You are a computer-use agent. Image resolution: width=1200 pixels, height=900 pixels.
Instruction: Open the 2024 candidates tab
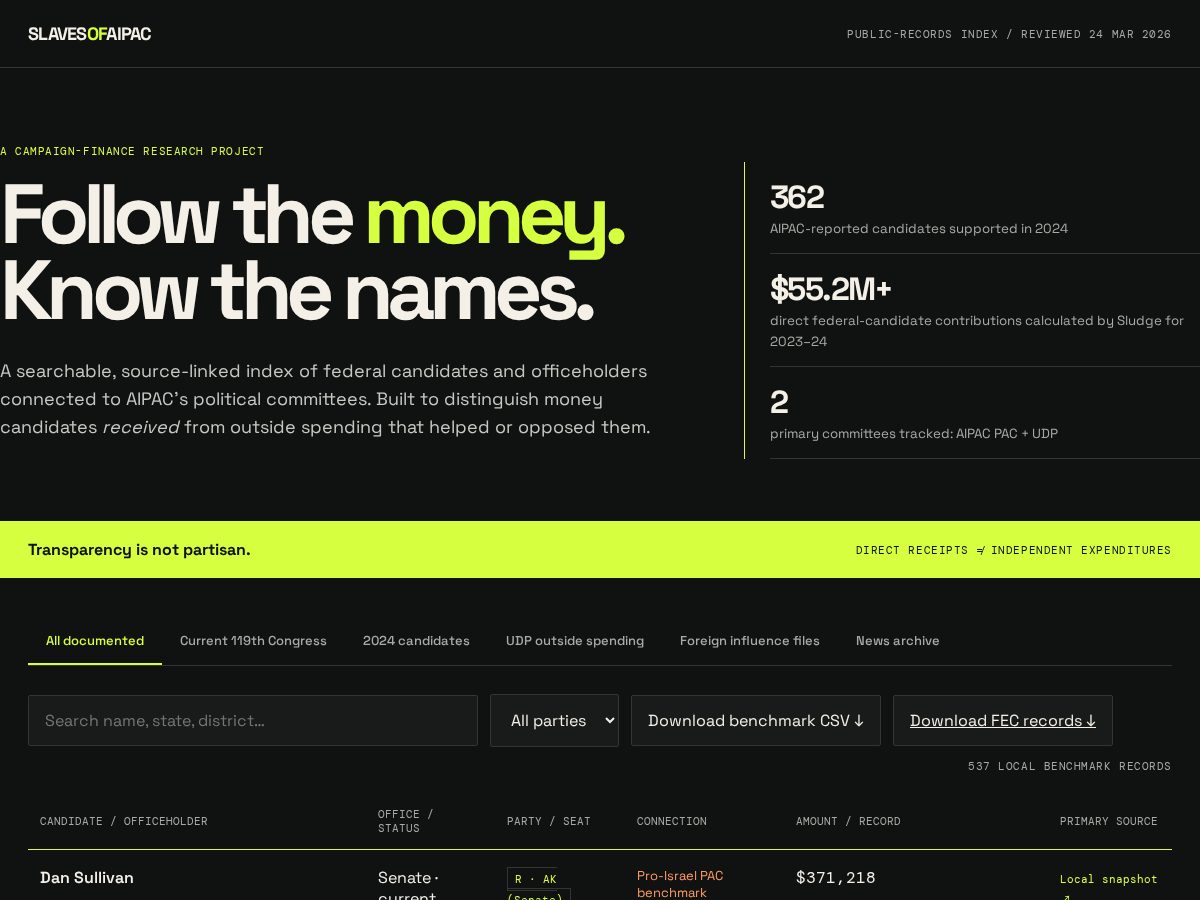[x=416, y=641]
